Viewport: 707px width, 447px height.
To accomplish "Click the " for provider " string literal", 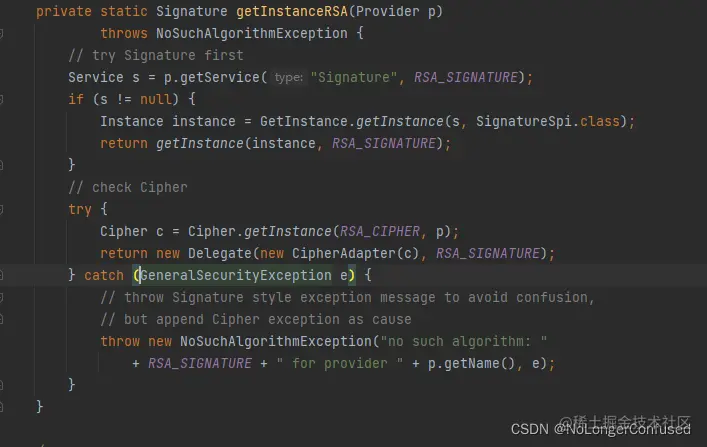I will [340, 364].
